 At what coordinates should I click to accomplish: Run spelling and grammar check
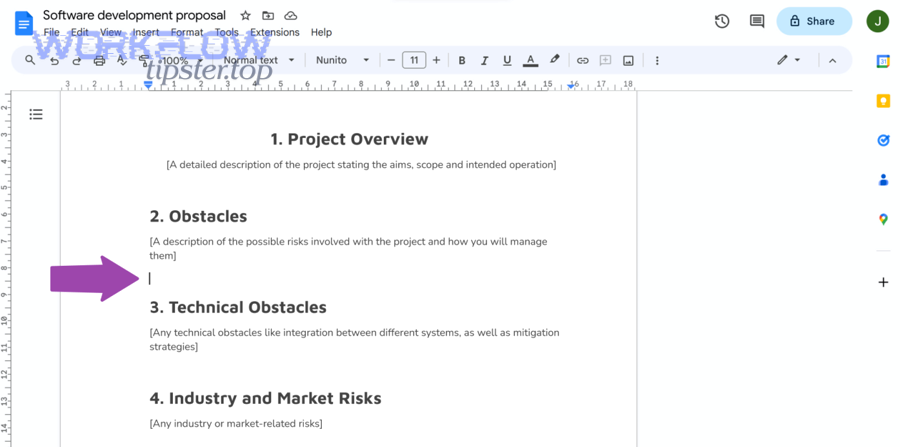coord(122,60)
